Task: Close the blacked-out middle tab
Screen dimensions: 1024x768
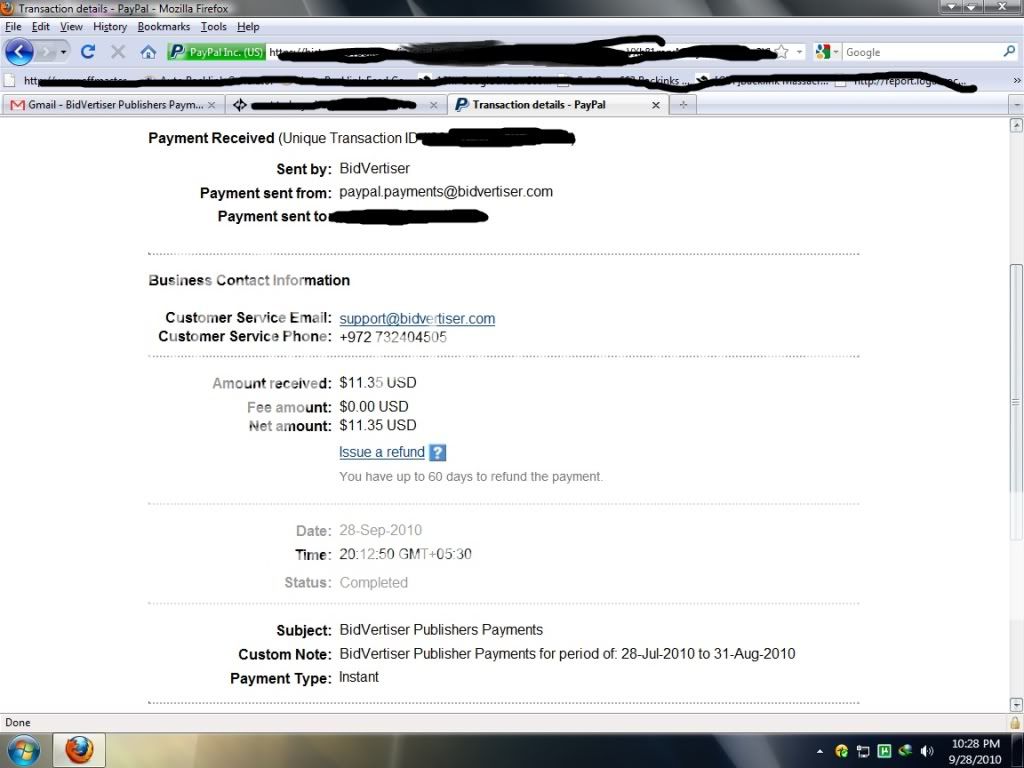Action: coord(434,105)
